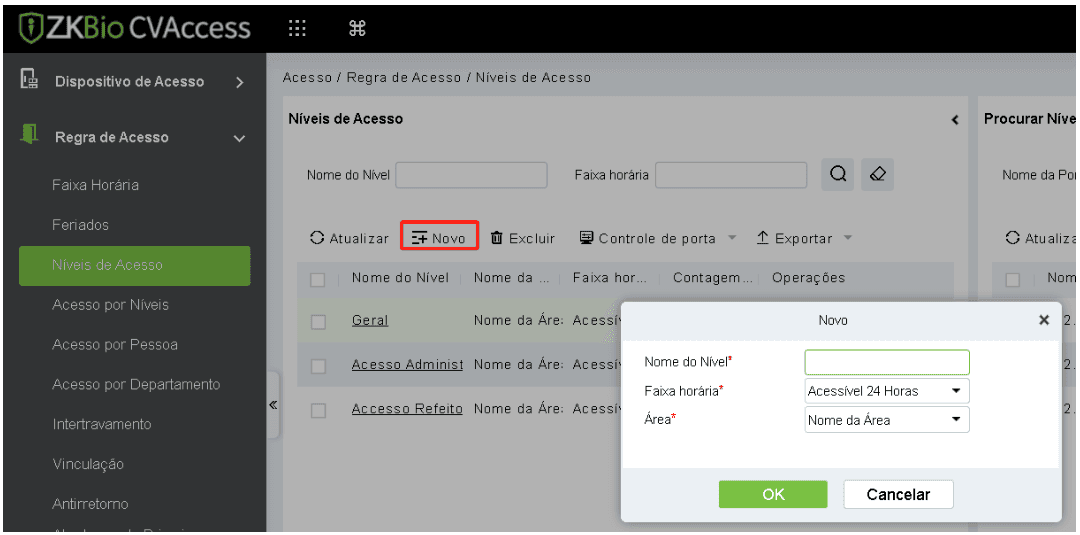Click the Operações column header
This screenshot has height=535, width=1080.
(x=809, y=278)
